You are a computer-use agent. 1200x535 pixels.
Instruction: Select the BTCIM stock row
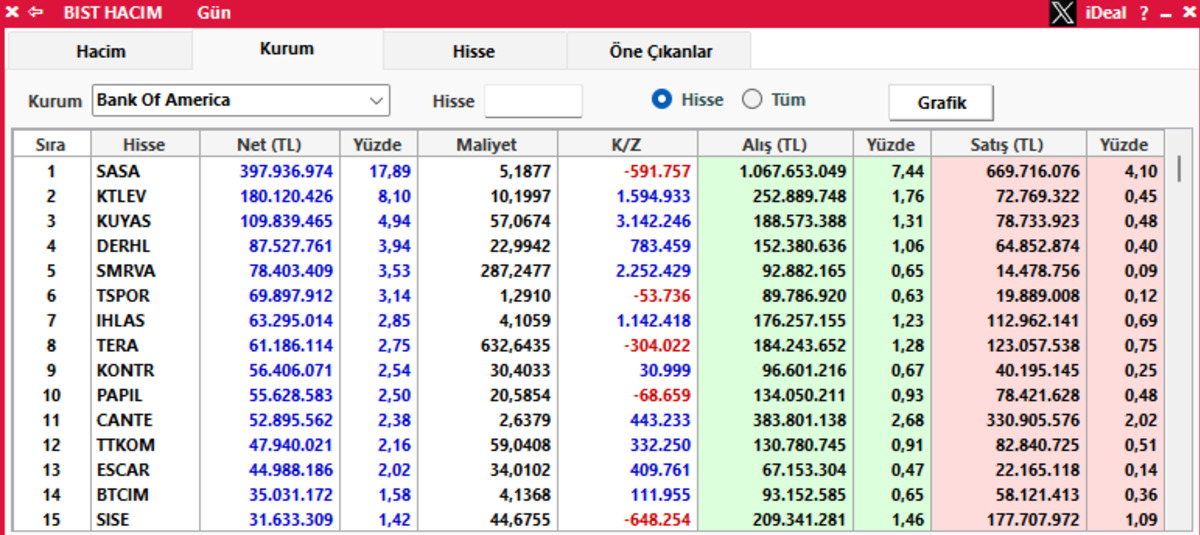tap(589, 495)
